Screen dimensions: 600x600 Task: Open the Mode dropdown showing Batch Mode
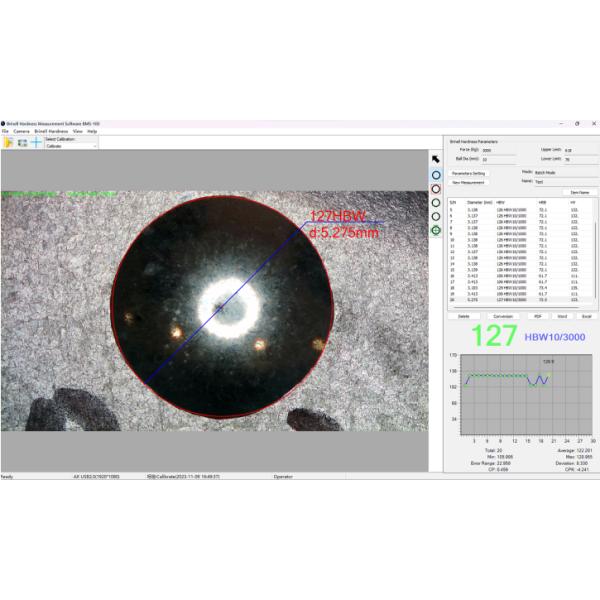pyautogui.click(x=565, y=171)
